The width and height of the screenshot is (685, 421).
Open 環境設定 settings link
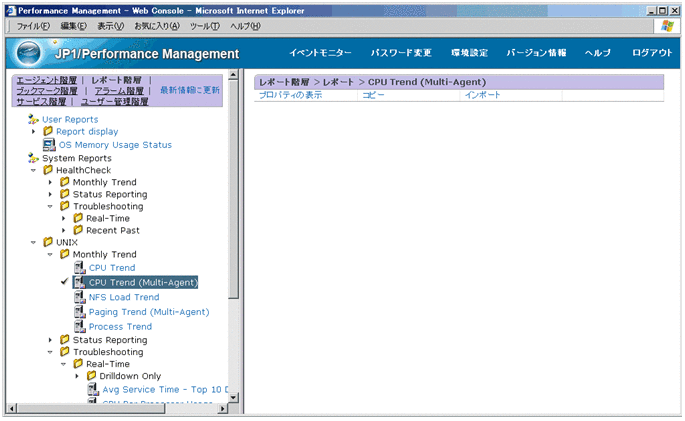coord(469,53)
